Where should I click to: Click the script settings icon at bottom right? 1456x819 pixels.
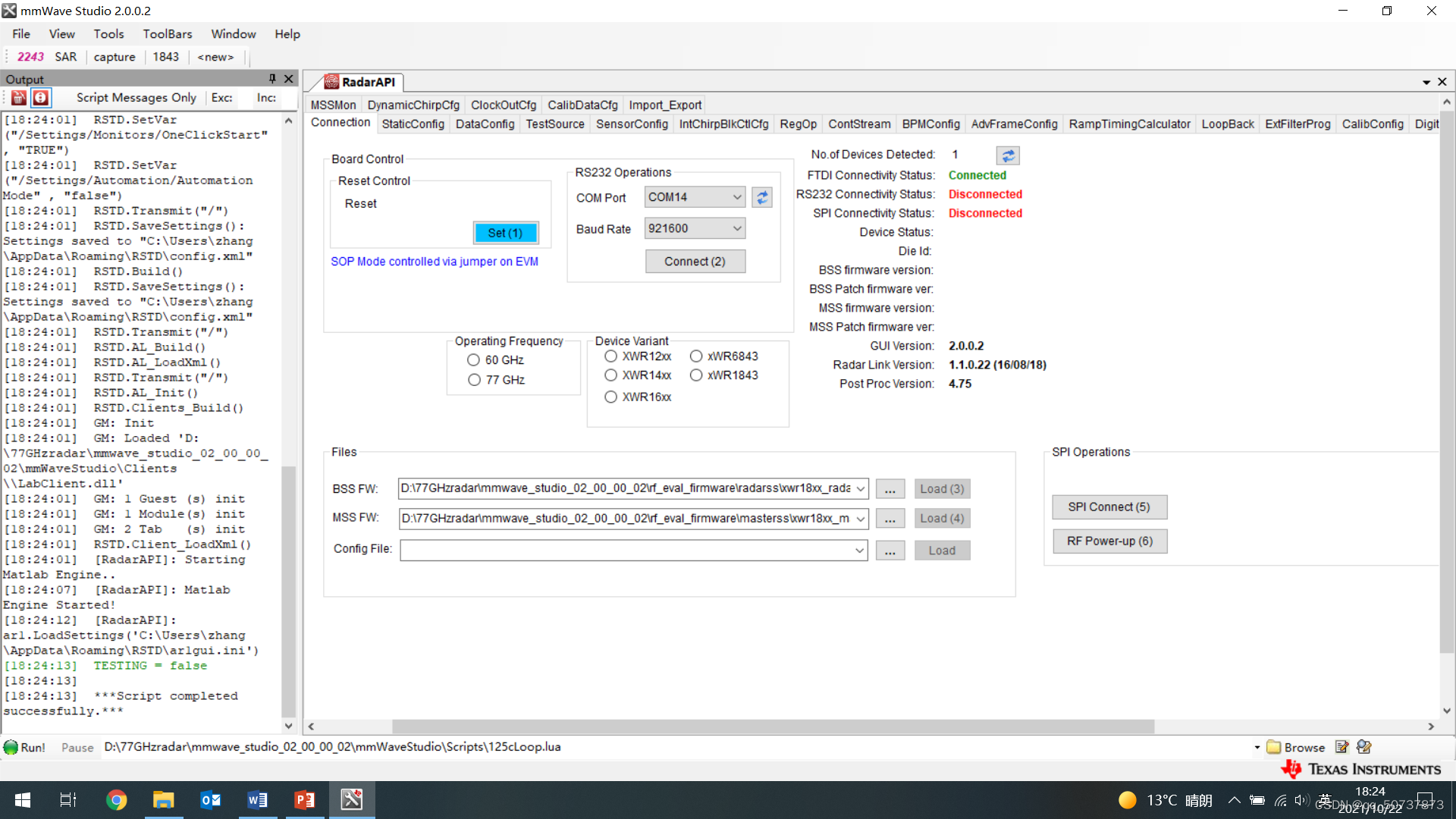1364,747
